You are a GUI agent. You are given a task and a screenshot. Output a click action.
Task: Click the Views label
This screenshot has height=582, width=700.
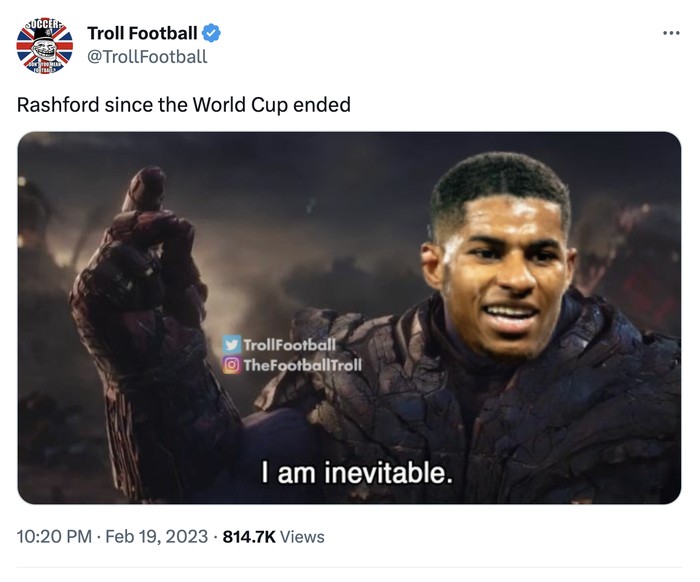[x=303, y=537]
